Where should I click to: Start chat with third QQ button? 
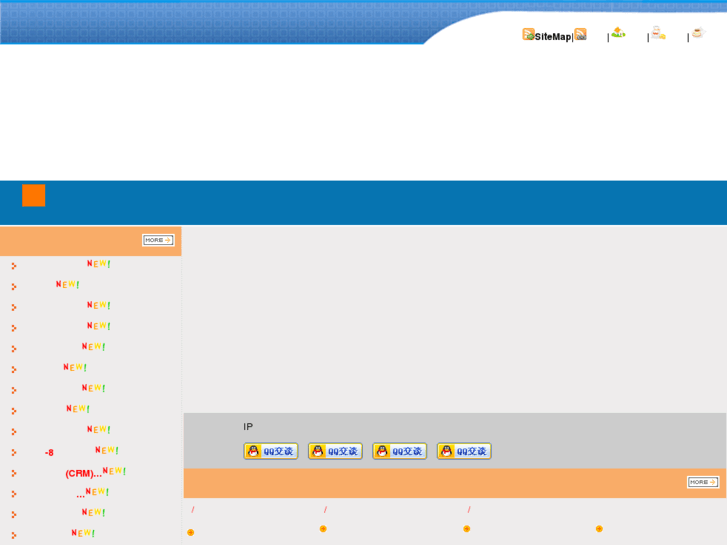click(400, 451)
